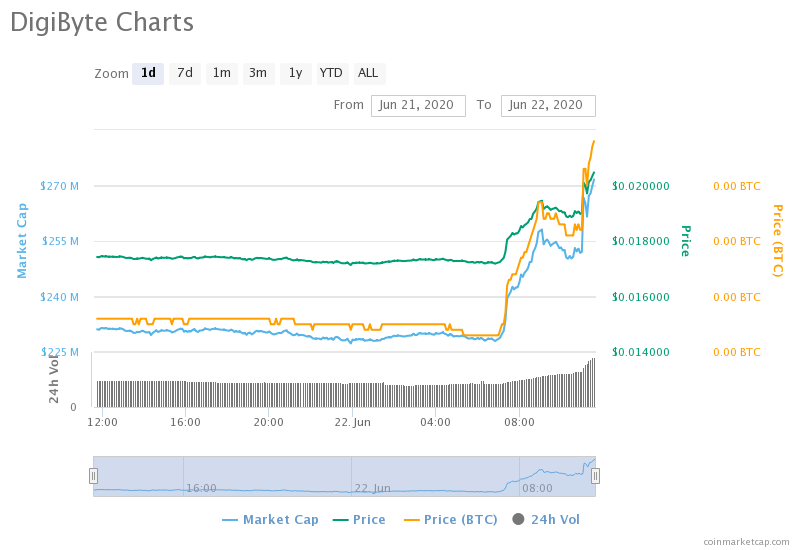The image size is (800, 550).
Task: Click the 04:00 time axis label
Action: pyautogui.click(x=436, y=422)
